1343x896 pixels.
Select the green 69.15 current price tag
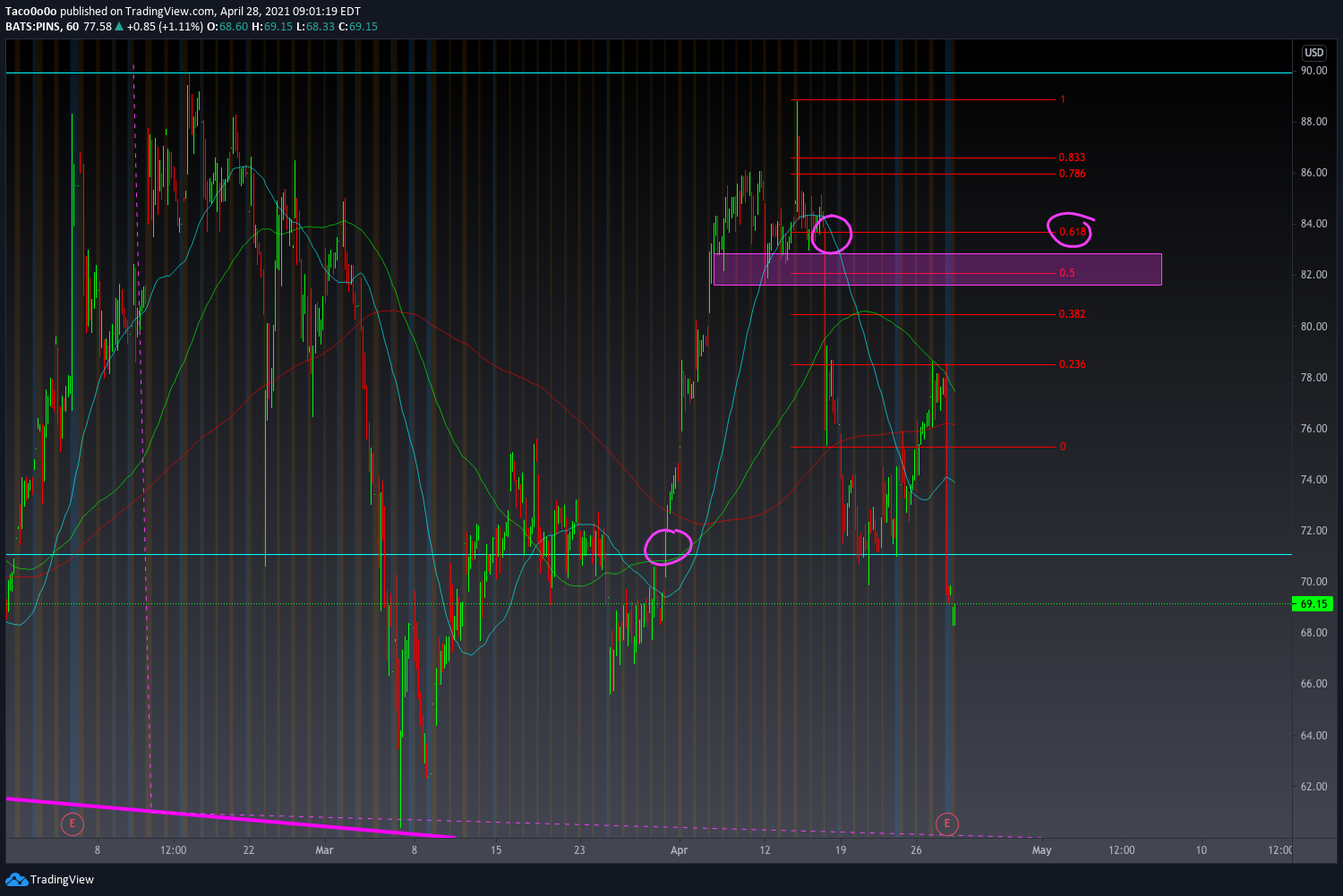click(x=1313, y=604)
